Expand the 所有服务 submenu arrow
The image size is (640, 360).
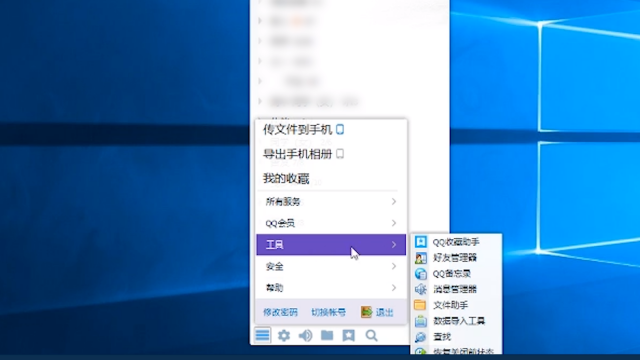click(393, 201)
